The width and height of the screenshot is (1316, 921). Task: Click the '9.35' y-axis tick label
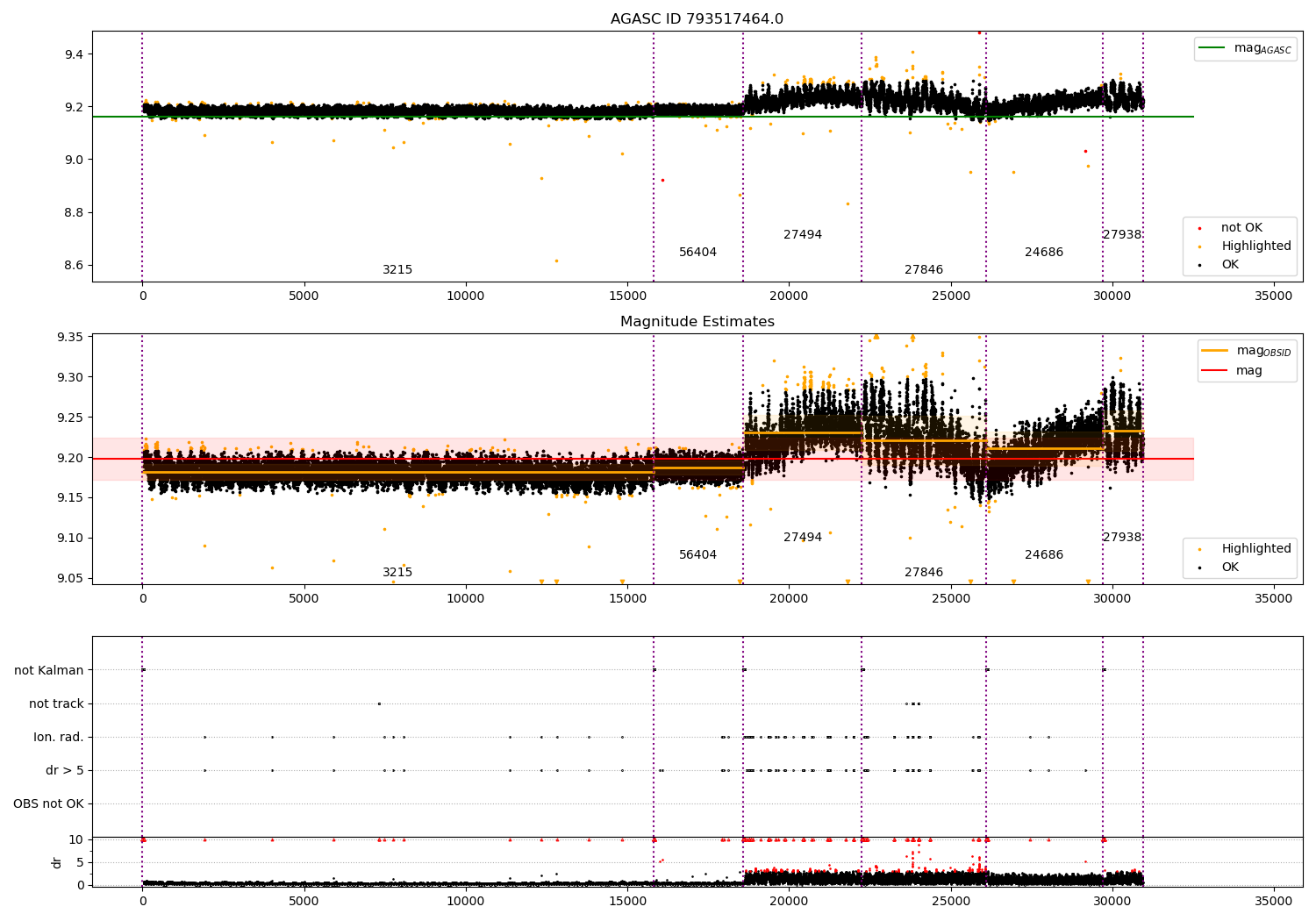[71, 338]
